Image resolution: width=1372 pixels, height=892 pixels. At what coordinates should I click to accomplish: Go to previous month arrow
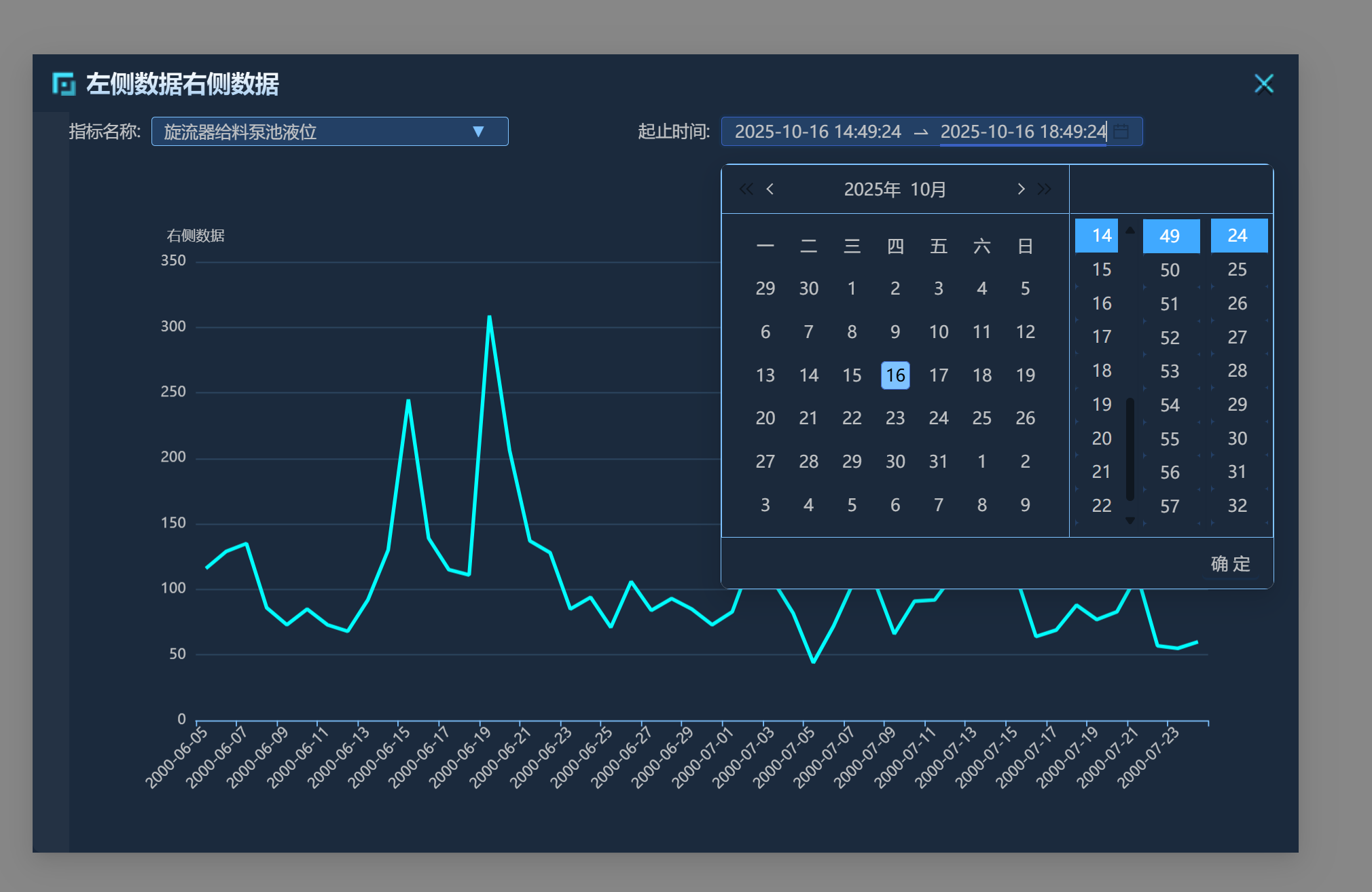[x=770, y=189]
